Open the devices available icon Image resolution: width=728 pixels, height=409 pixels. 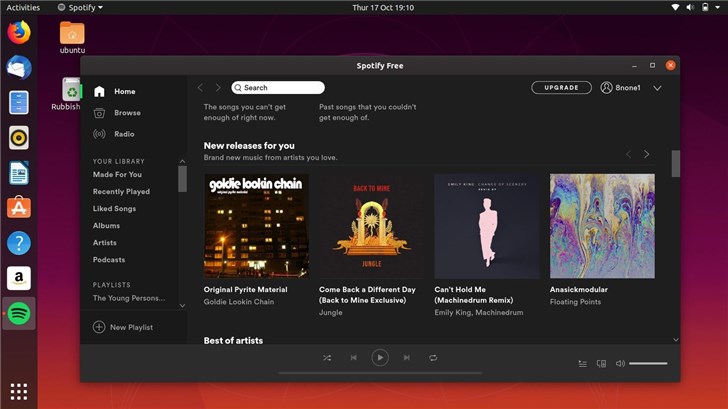tap(601, 364)
